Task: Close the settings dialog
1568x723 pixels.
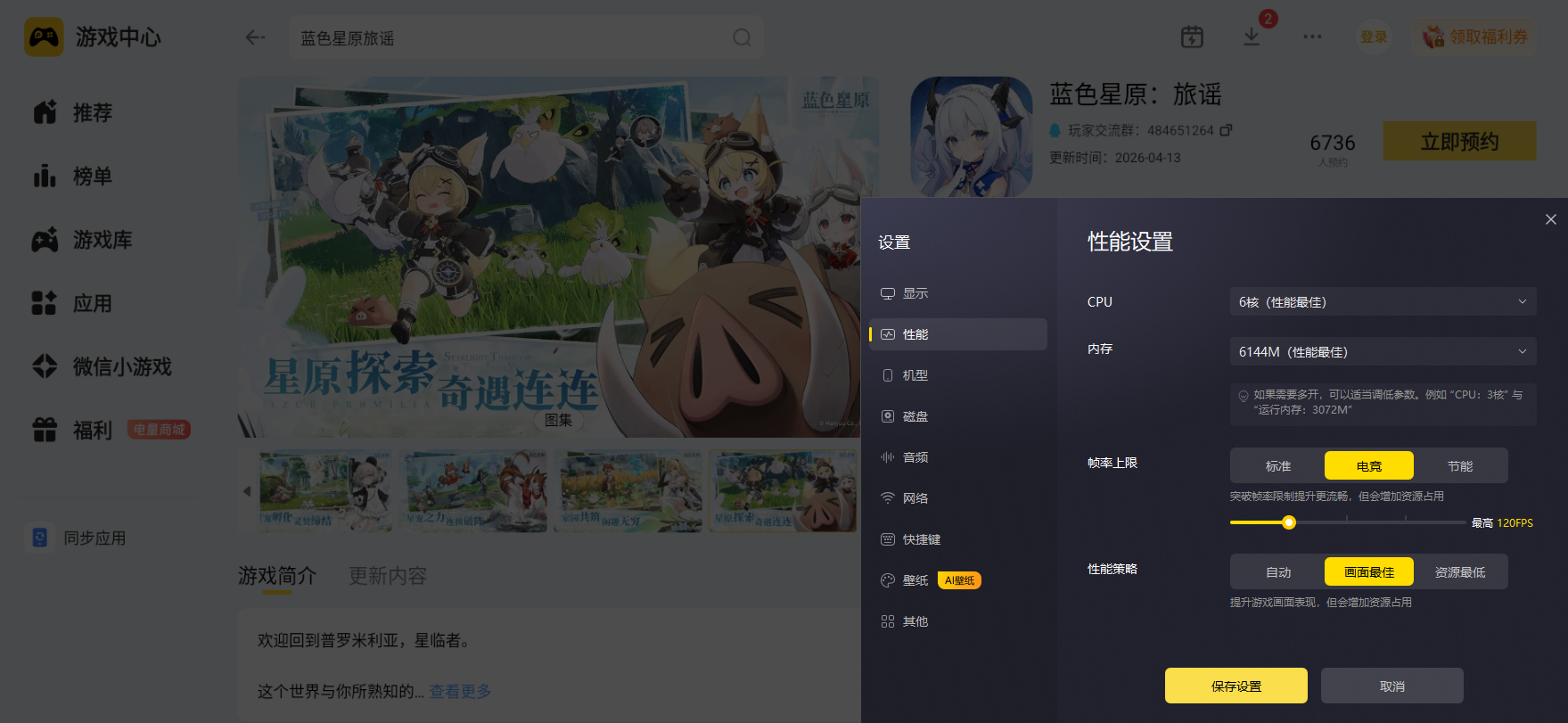Action: pos(1551,219)
